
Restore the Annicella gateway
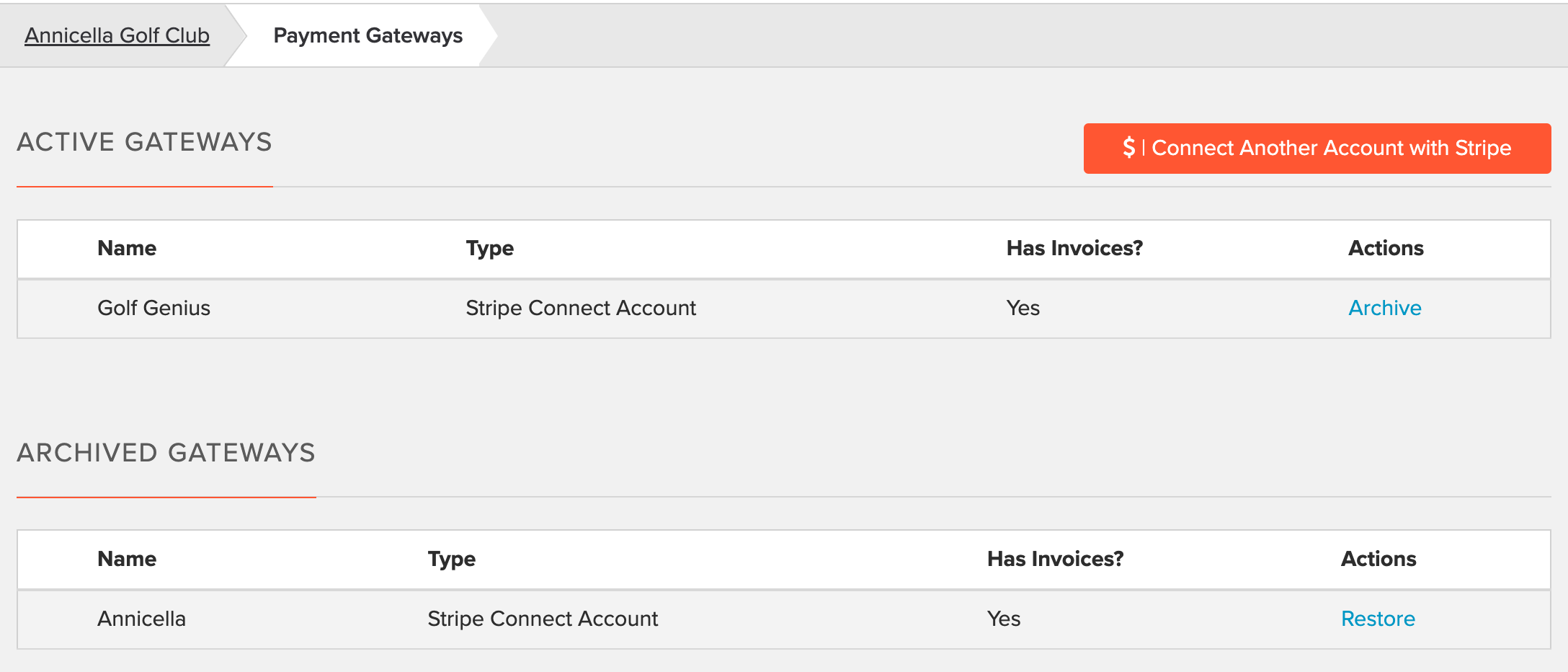tap(1378, 619)
